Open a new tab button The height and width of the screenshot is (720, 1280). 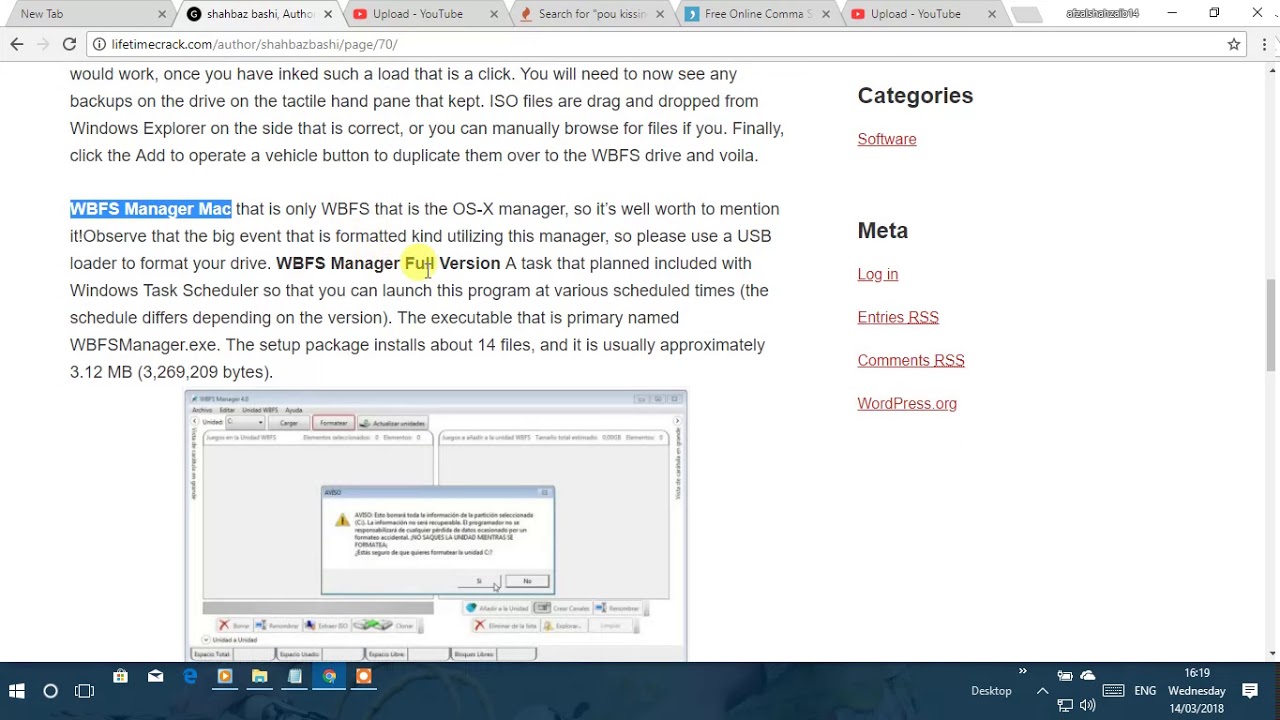(x=1026, y=15)
